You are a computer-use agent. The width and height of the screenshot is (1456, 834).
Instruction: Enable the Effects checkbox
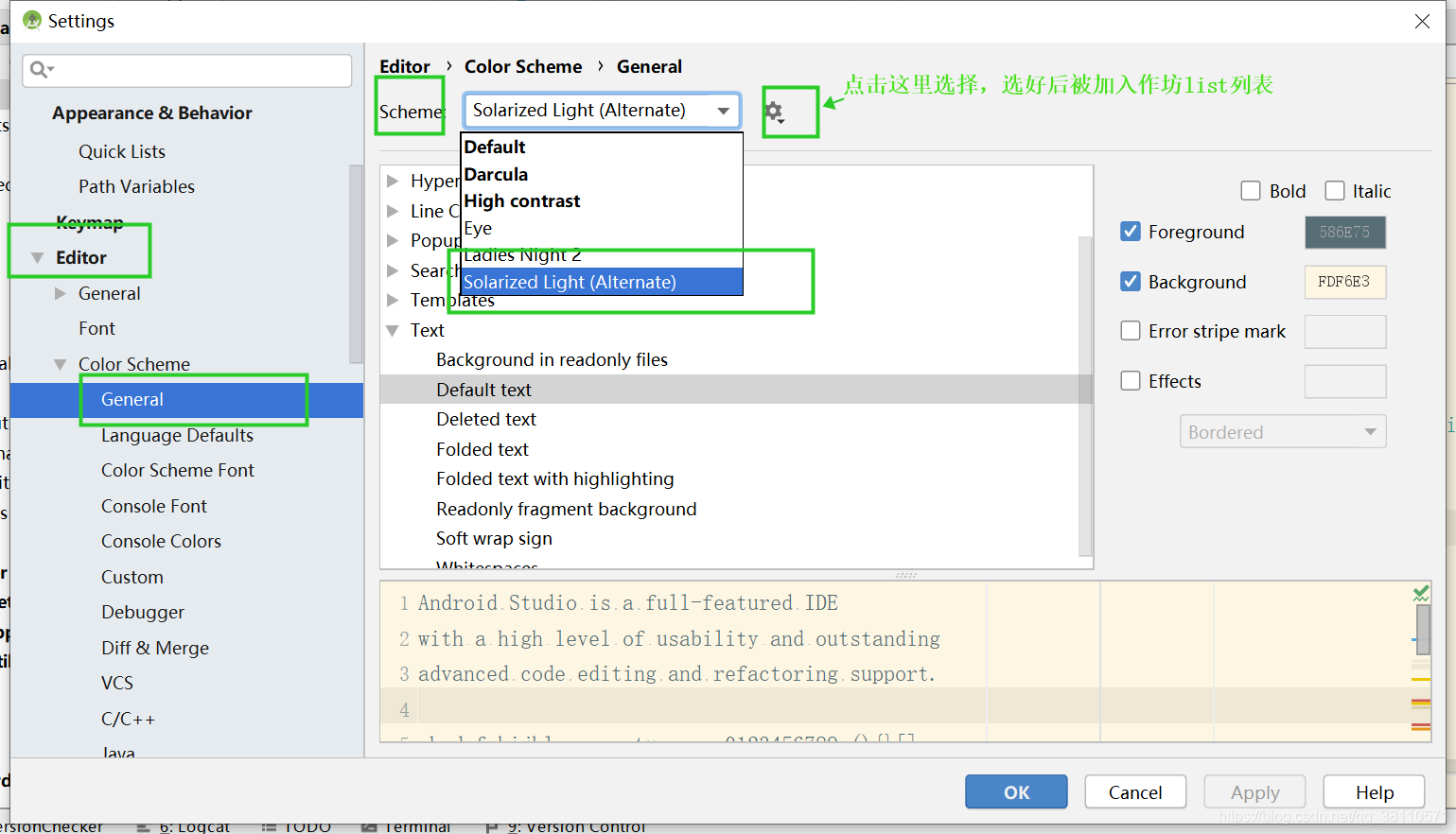coord(1131,381)
